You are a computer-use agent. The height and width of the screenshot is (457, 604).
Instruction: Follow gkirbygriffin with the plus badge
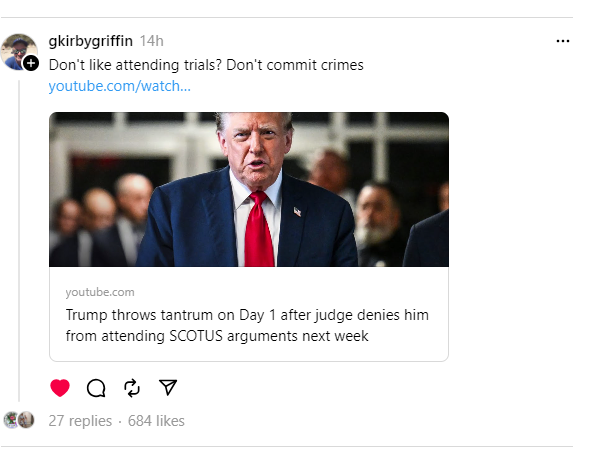[x=31, y=63]
